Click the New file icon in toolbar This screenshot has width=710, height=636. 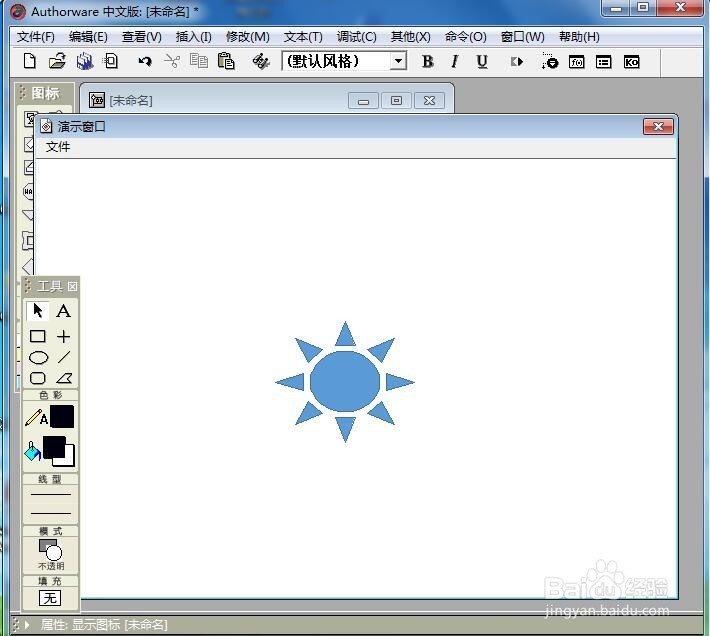coord(30,61)
